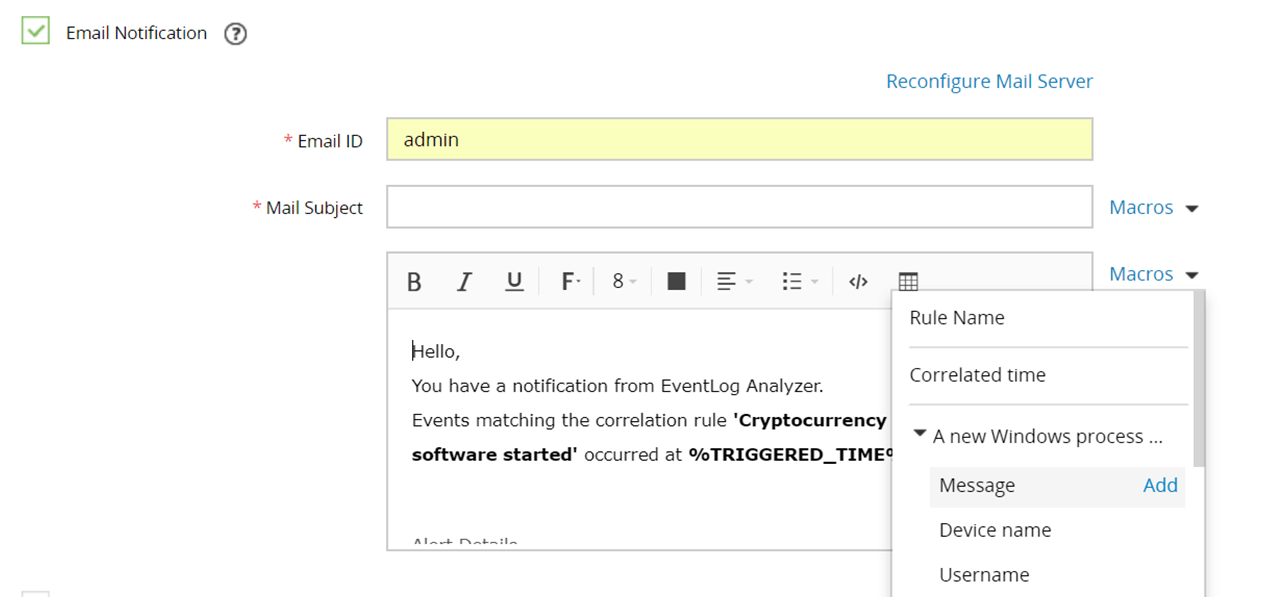Click Add next to Message
The image size is (1282, 597).
click(x=1160, y=485)
